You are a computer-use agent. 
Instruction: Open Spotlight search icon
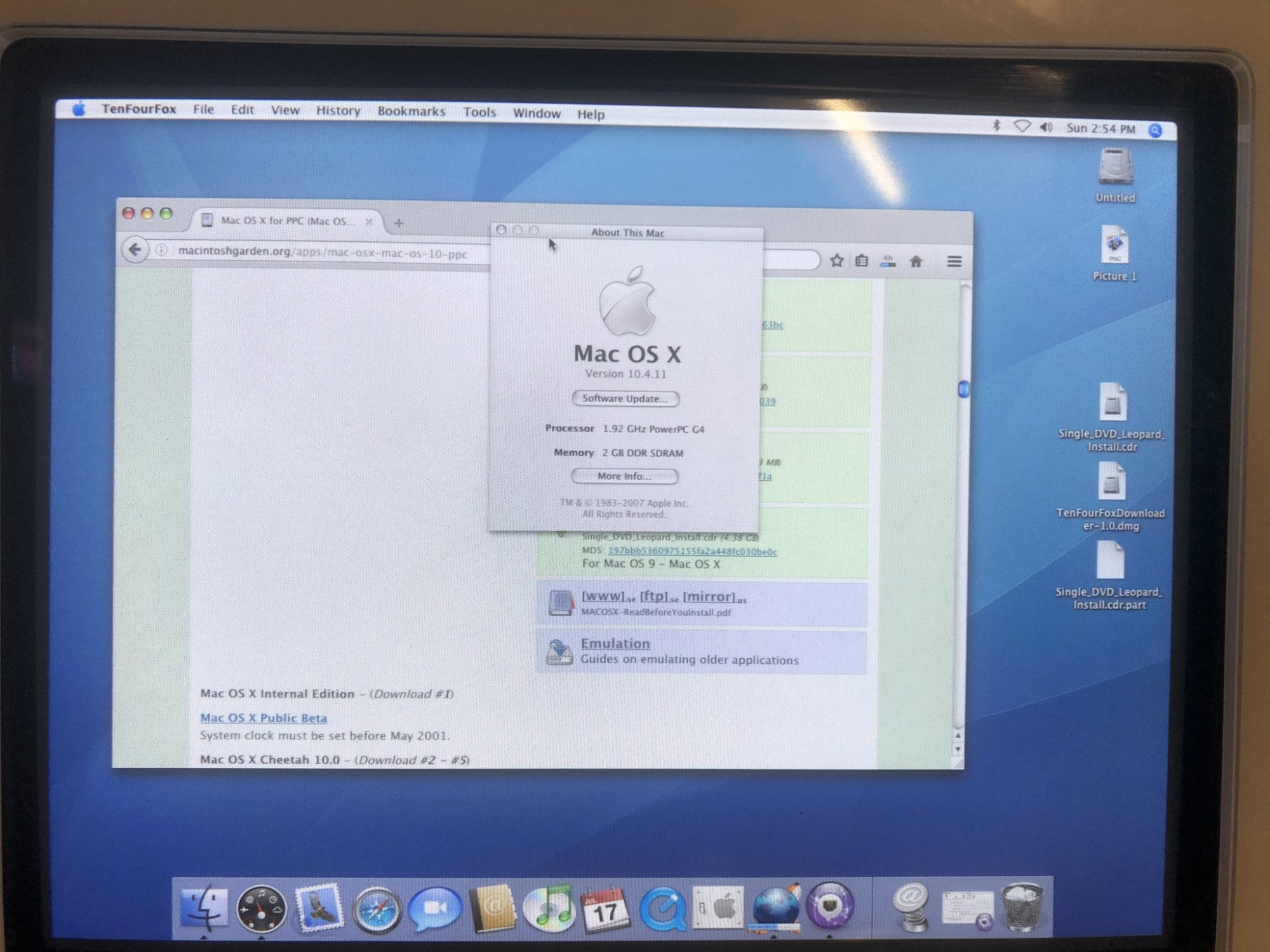coord(1155,130)
